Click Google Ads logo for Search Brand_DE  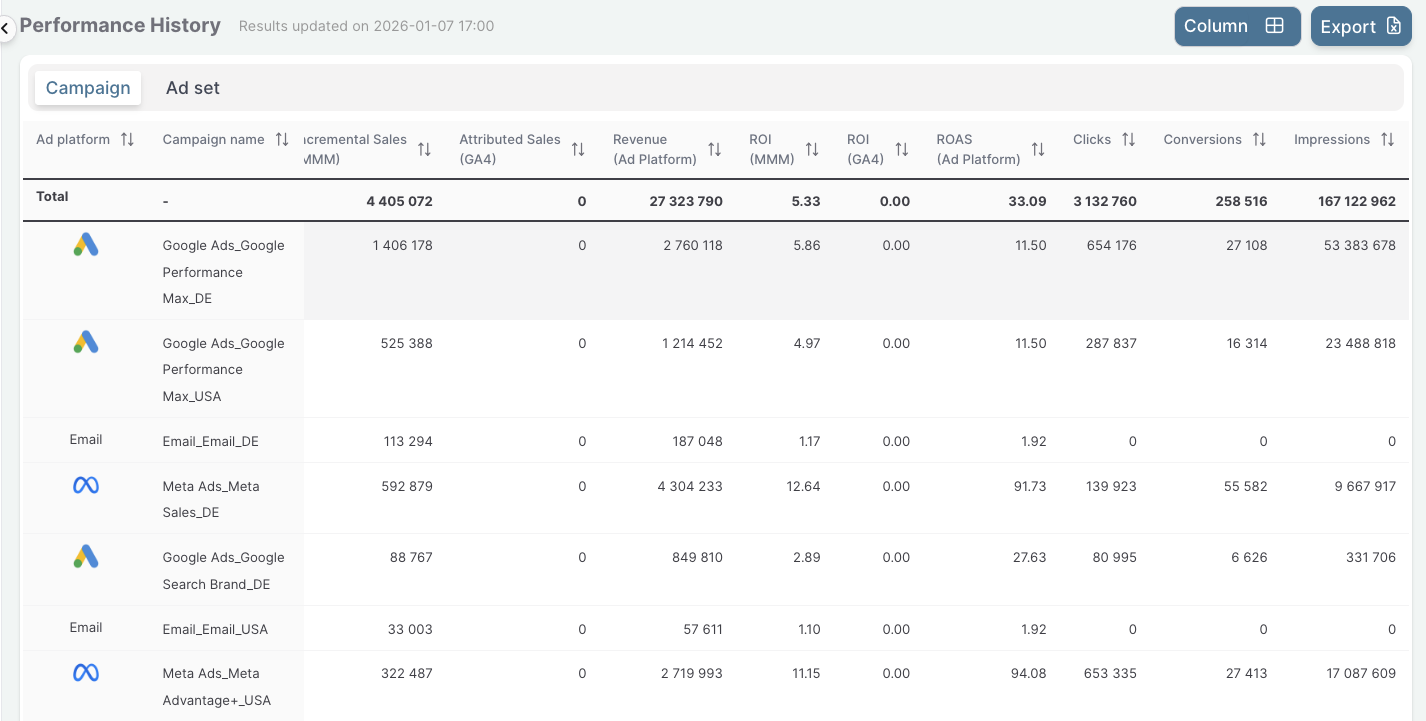click(86, 557)
